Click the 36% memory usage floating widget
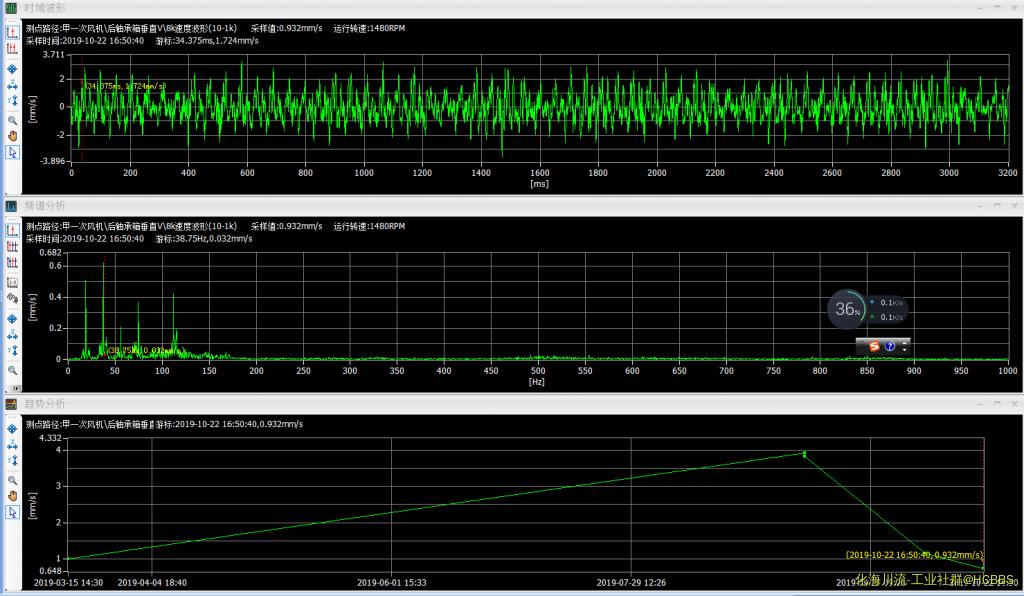This screenshot has width=1024, height=596. (847, 309)
